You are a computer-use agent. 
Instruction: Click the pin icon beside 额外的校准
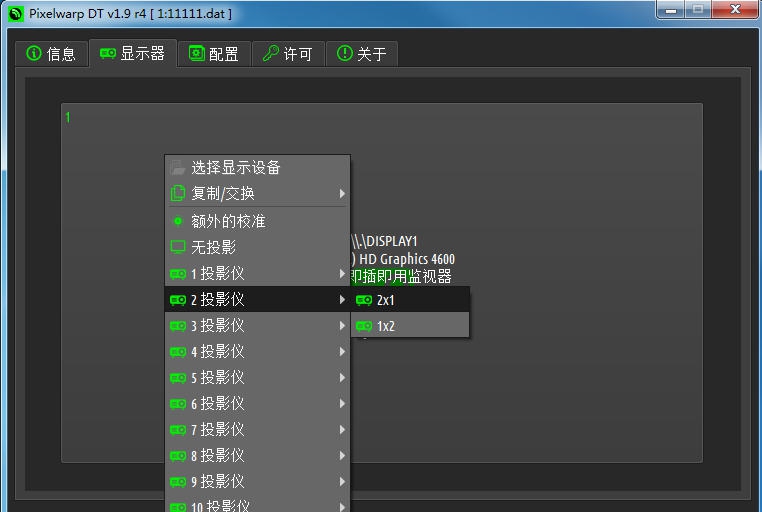[x=178, y=221]
